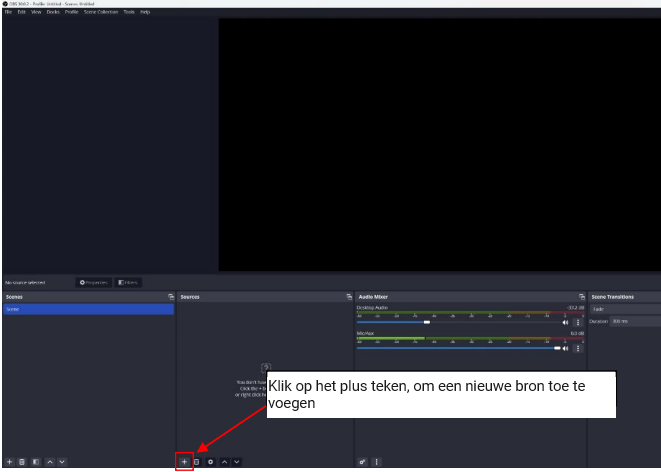Click the OBS logo in title bar
This screenshot has width=661, height=472.
tap(5, 3)
